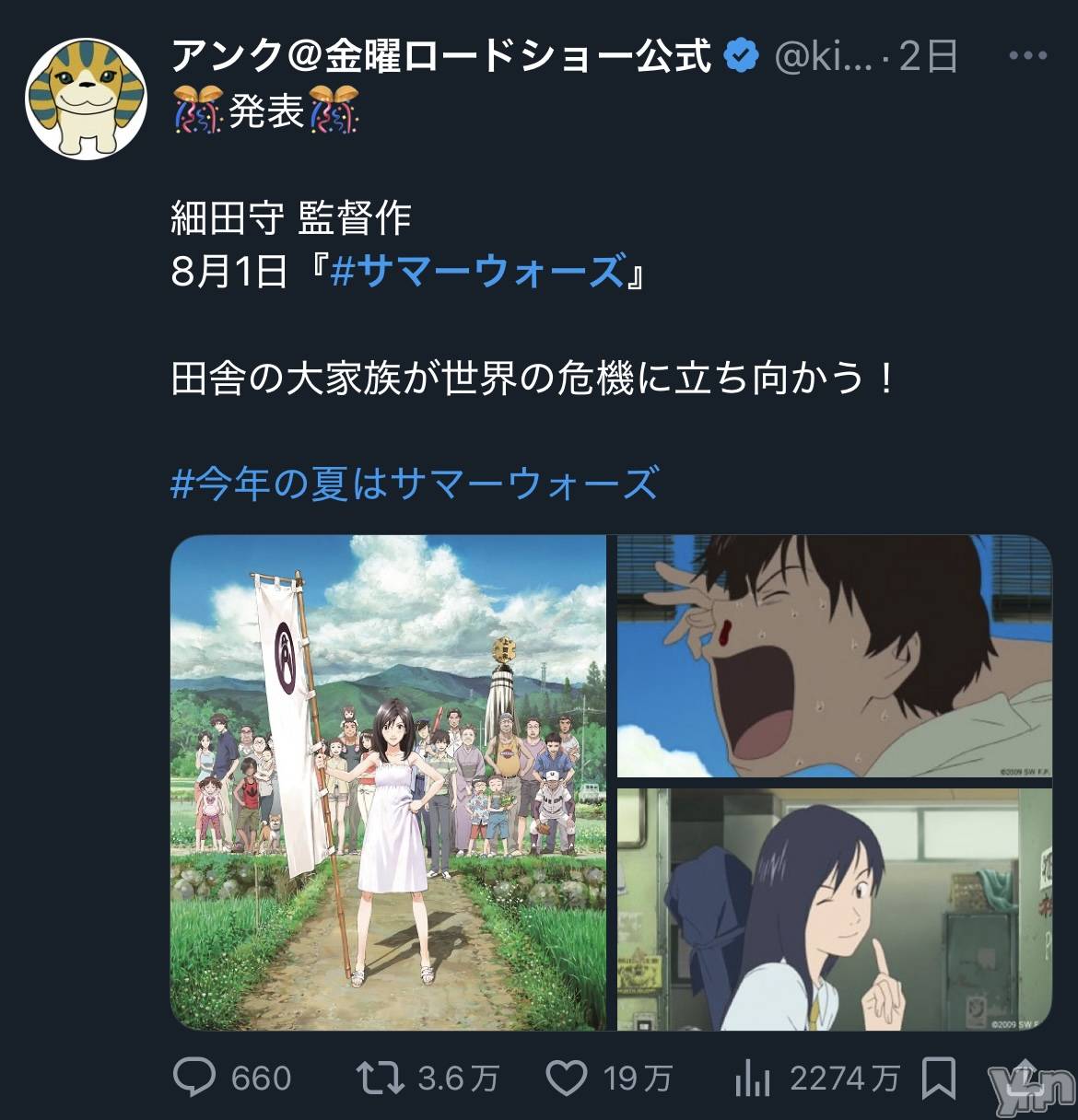This screenshot has width=1078, height=1120.
Task: Open the 2日 post timestamp
Action: [928, 56]
